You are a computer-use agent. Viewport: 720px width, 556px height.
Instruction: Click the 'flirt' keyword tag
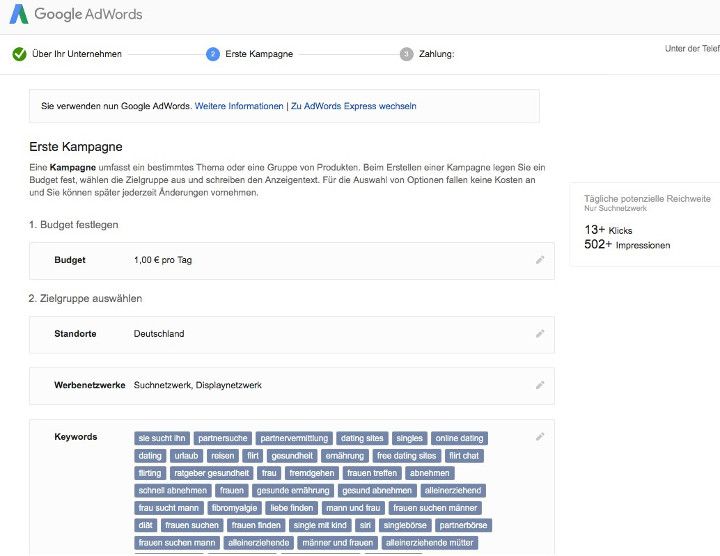253,456
